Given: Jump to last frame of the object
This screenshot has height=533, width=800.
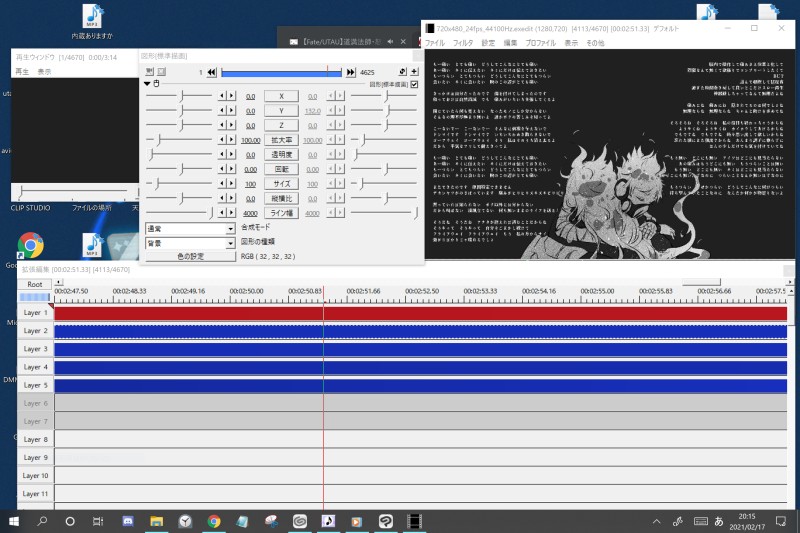Looking at the screenshot, I should tap(351, 72).
